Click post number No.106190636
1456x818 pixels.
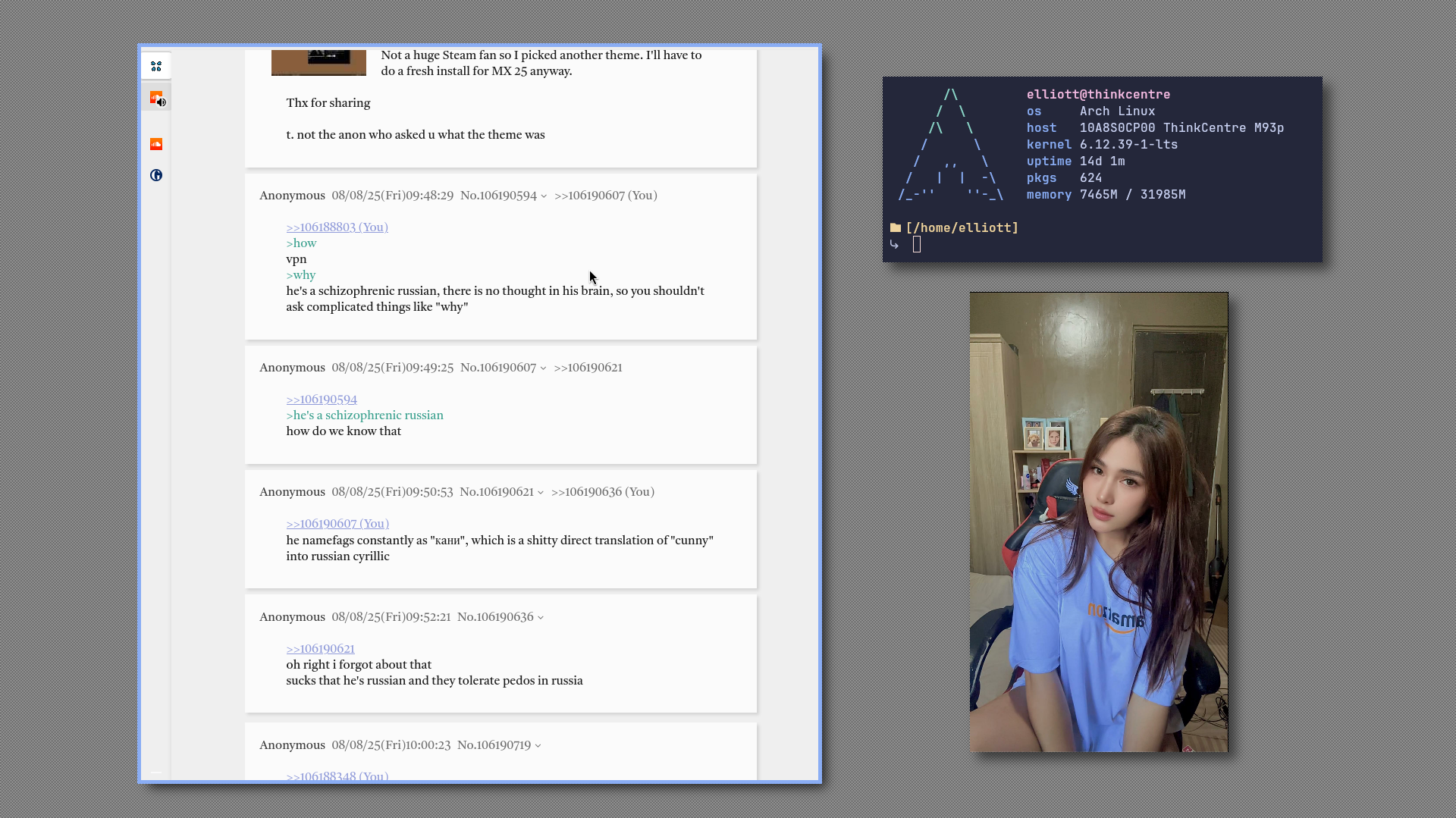[x=495, y=617]
